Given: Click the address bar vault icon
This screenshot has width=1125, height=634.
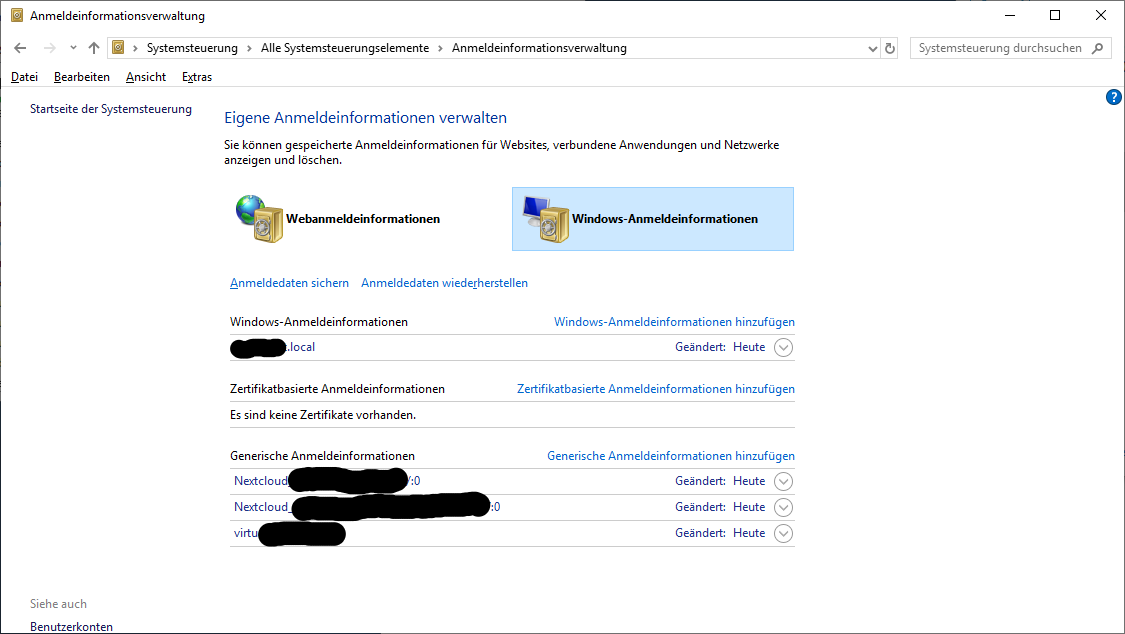Looking at the screenshot, I should click(119, 48).
